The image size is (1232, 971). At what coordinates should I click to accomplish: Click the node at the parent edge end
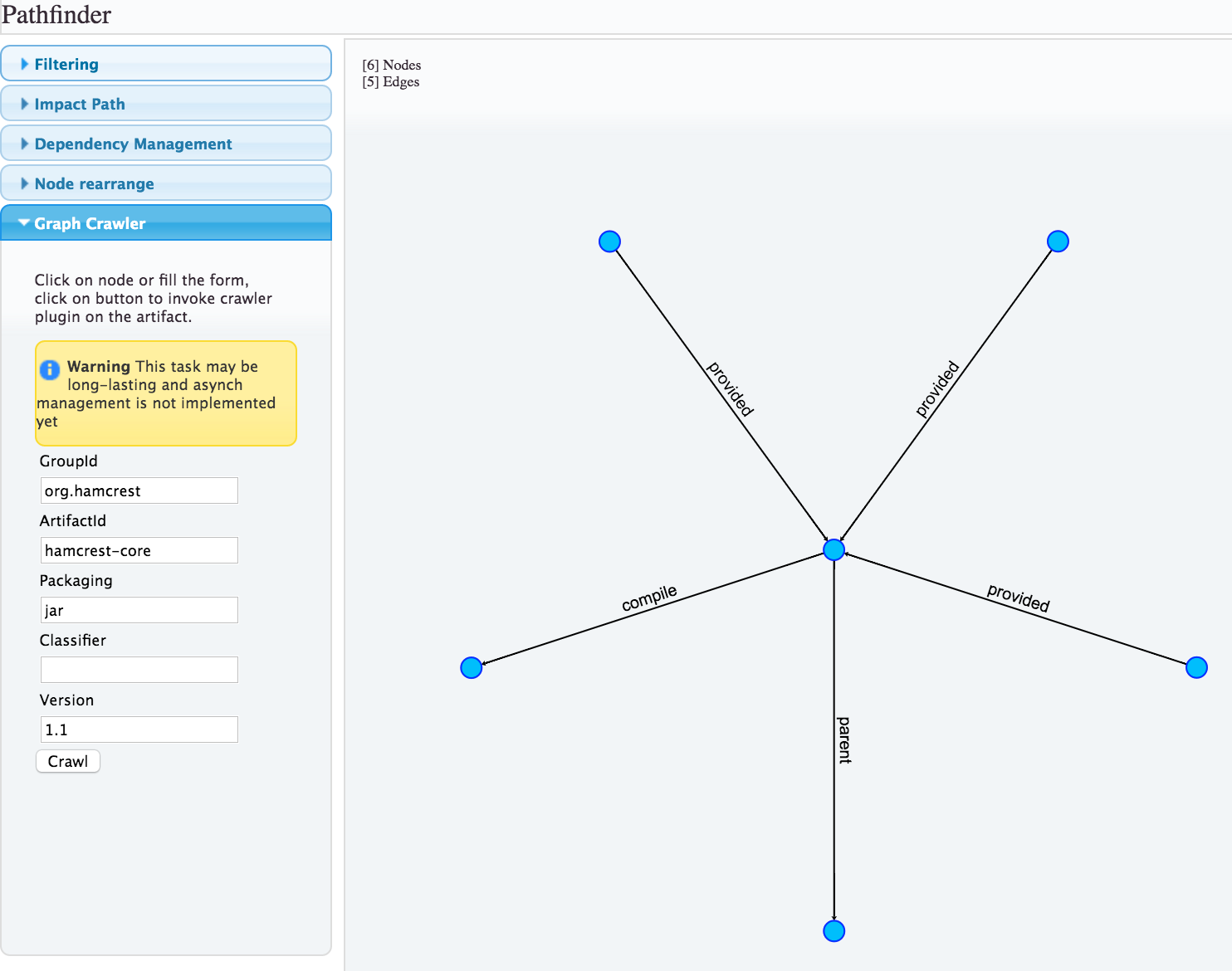[834, 931]
